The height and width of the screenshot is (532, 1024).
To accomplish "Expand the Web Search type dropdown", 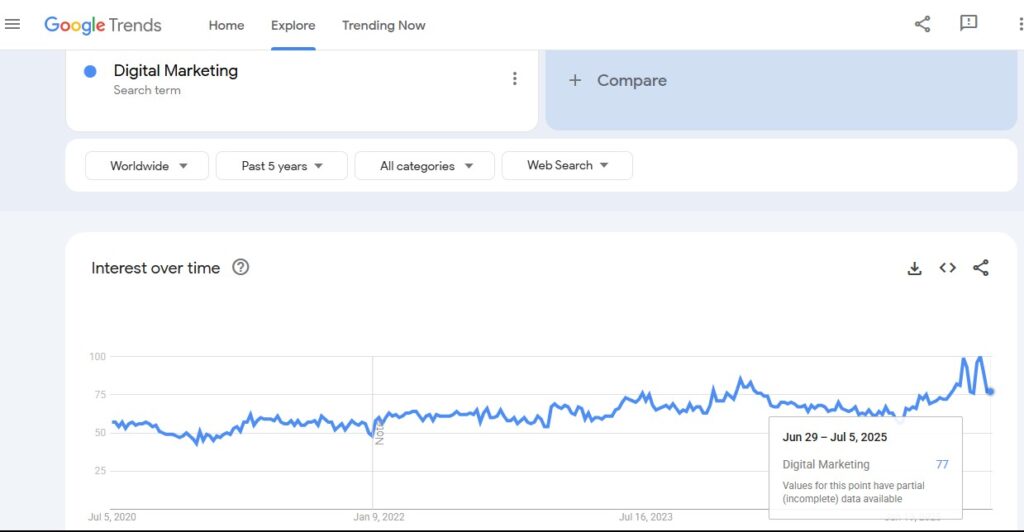I will 567,166.
